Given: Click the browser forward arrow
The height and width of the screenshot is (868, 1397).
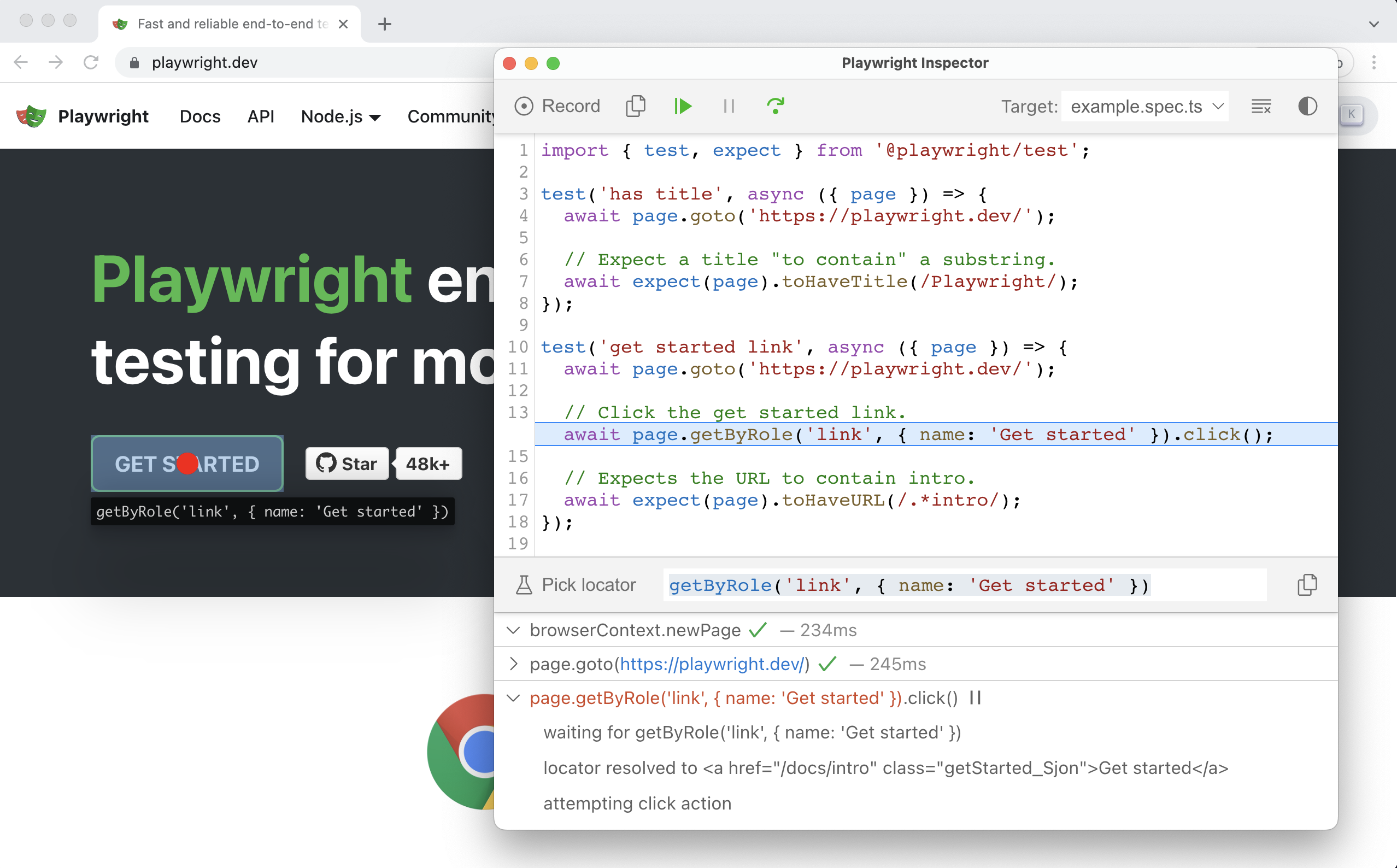Looking at the screenshot, I should 56,62.
